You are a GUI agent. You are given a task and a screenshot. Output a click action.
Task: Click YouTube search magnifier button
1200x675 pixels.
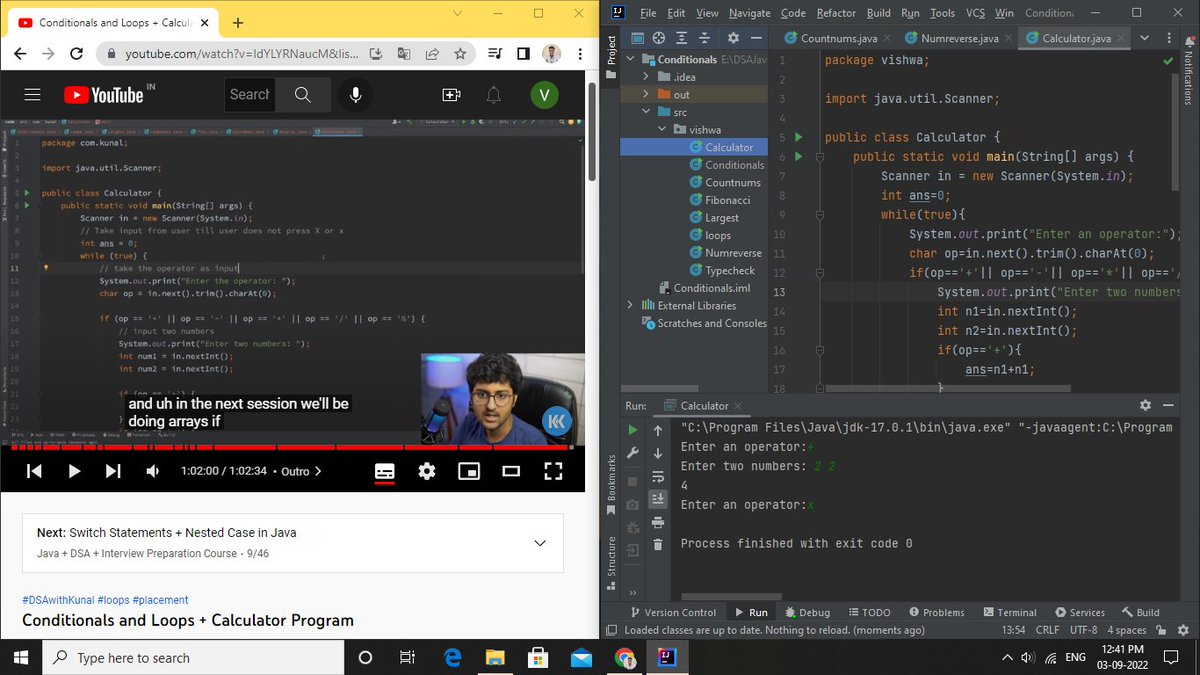(x=303, y=95)
